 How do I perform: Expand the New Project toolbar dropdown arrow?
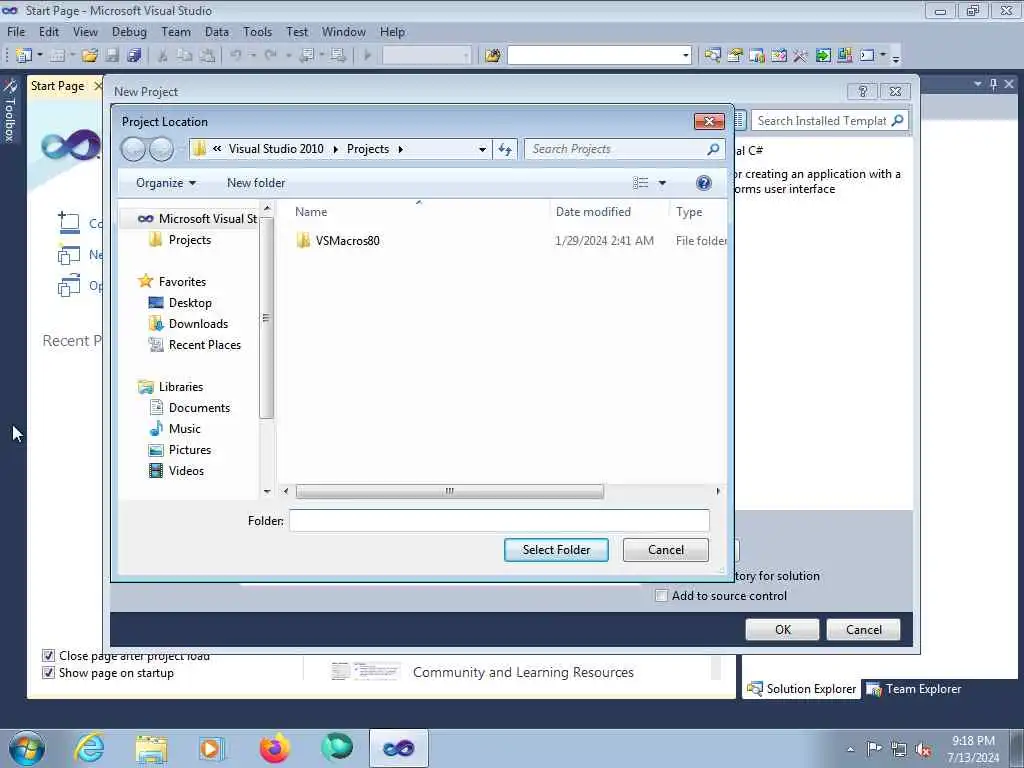pyautogui.click(x=40, y=56)
